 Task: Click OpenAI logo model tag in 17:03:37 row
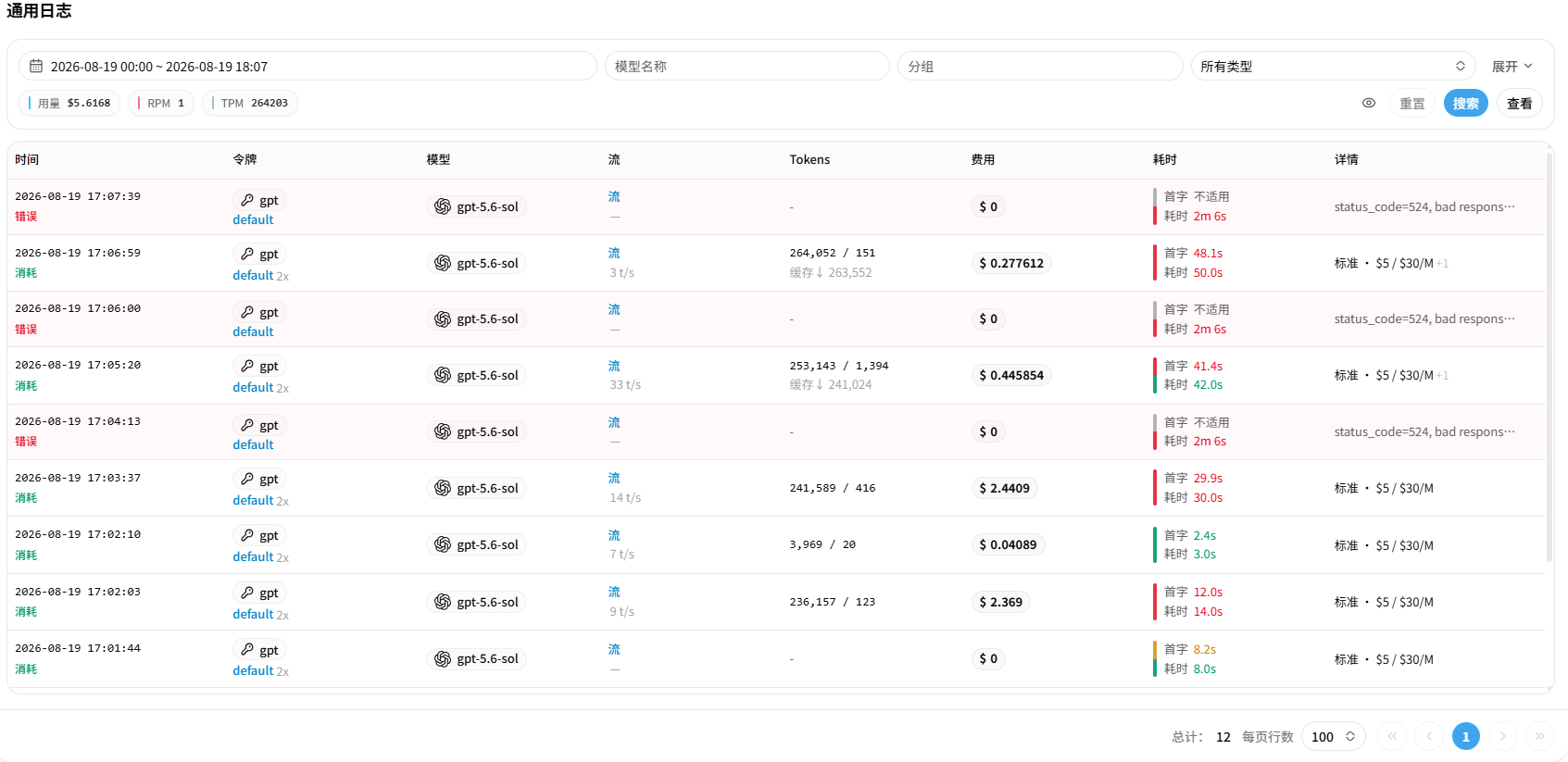[x=476, y=488]
